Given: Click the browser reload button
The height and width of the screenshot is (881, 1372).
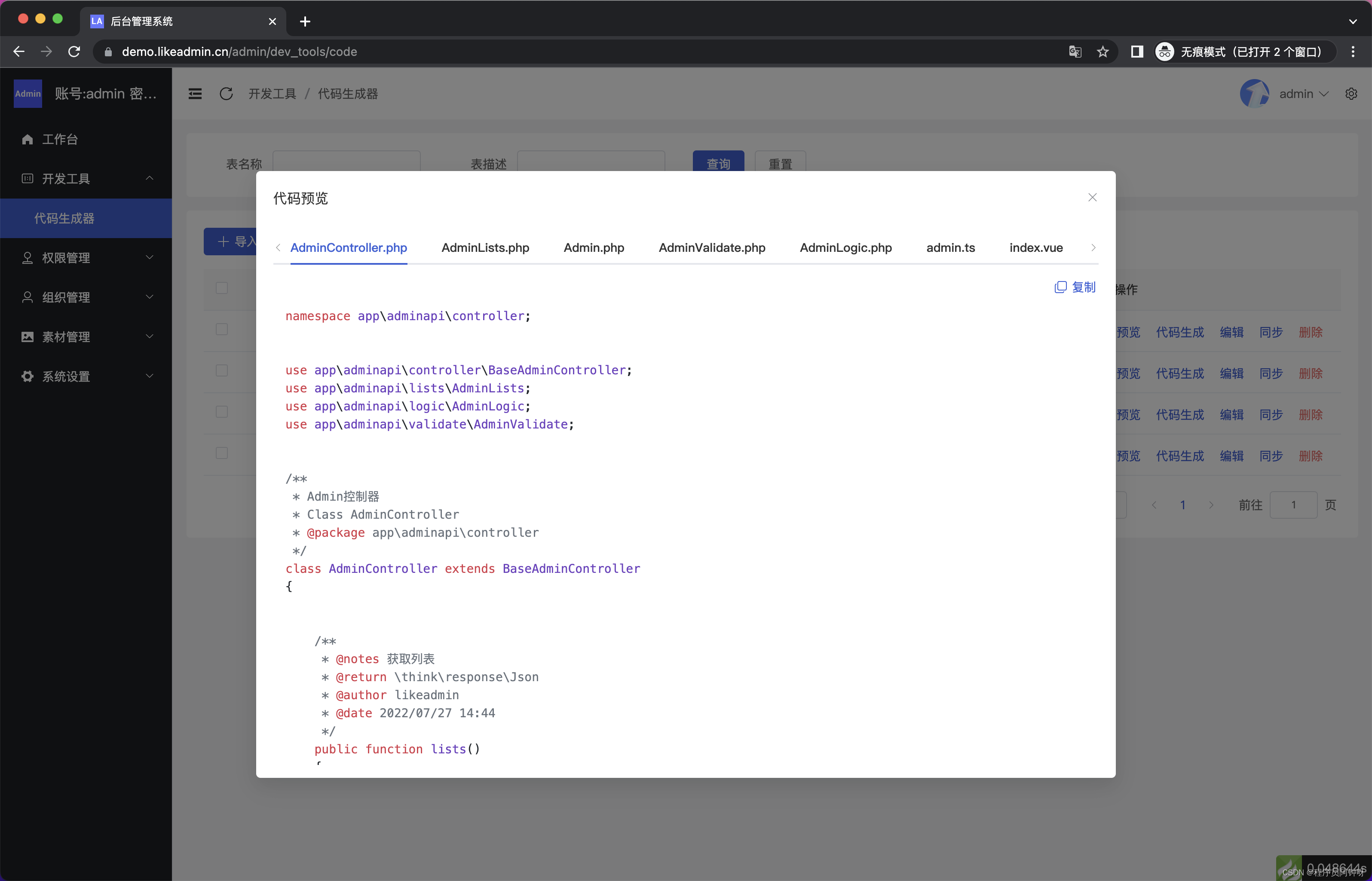Looking at the screenshot, I should pos(74,52).
